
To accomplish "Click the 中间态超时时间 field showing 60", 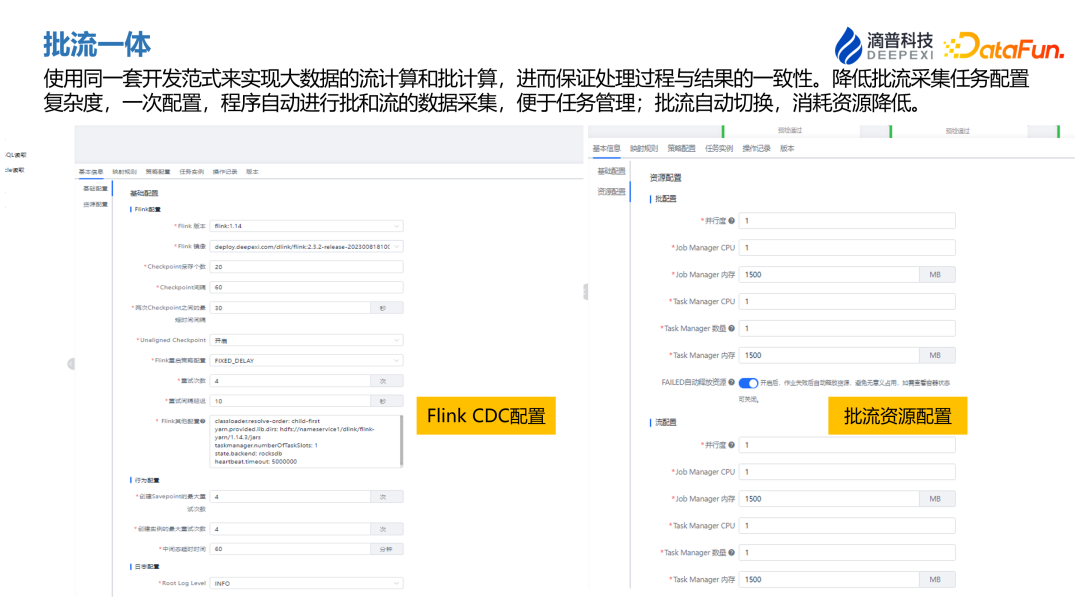I will click(x=291, y=549).
